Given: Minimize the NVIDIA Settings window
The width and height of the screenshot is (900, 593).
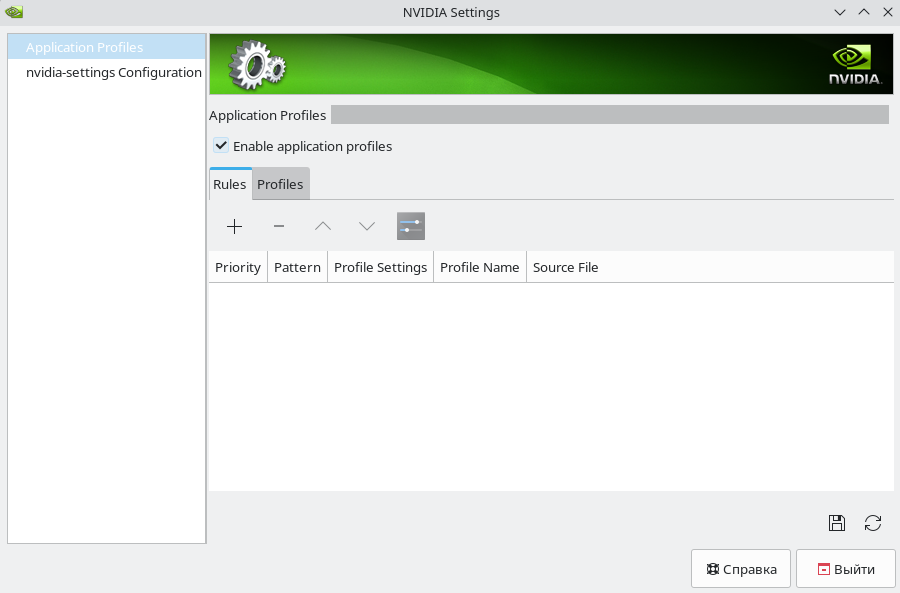Looking at the screenshot, I should coord(840,12).
